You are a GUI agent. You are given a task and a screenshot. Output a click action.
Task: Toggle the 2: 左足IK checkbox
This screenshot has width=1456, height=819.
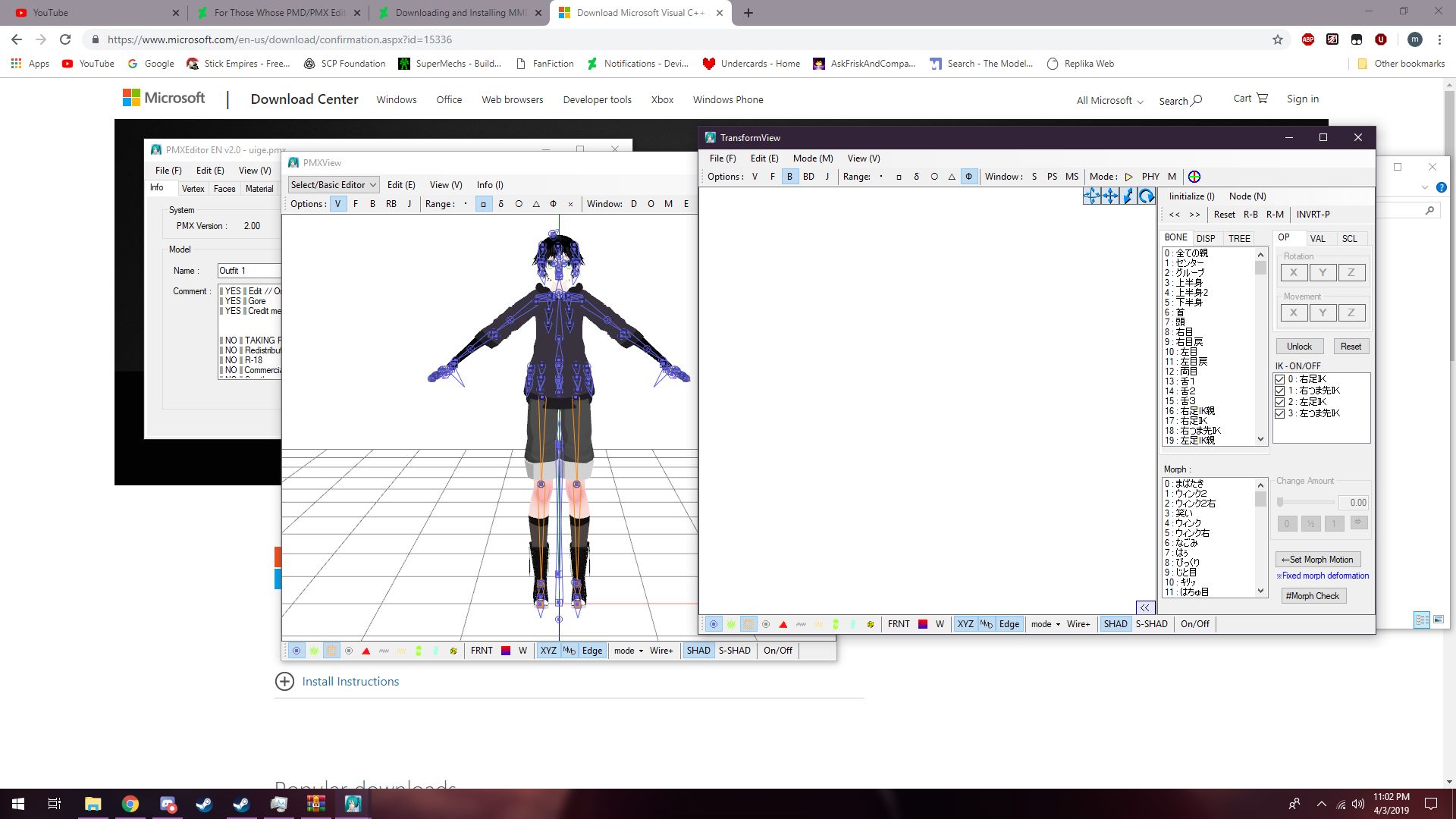tap(1280, 402)
